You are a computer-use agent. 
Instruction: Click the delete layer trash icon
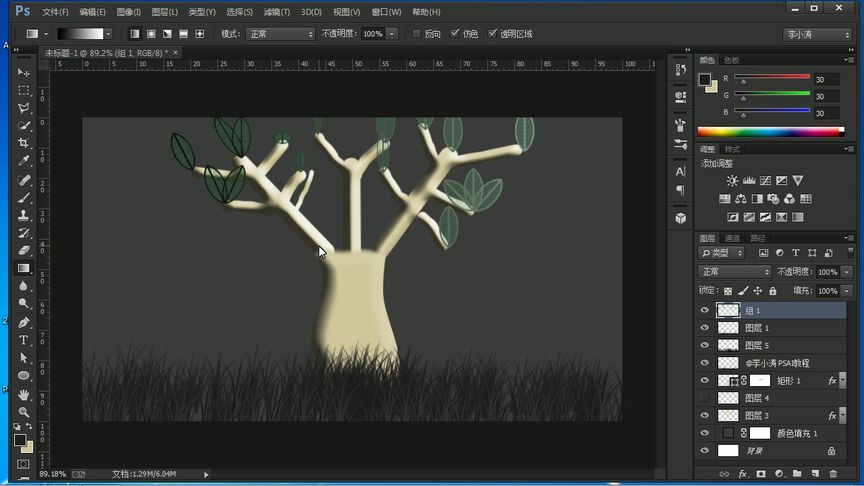point(833,473)
